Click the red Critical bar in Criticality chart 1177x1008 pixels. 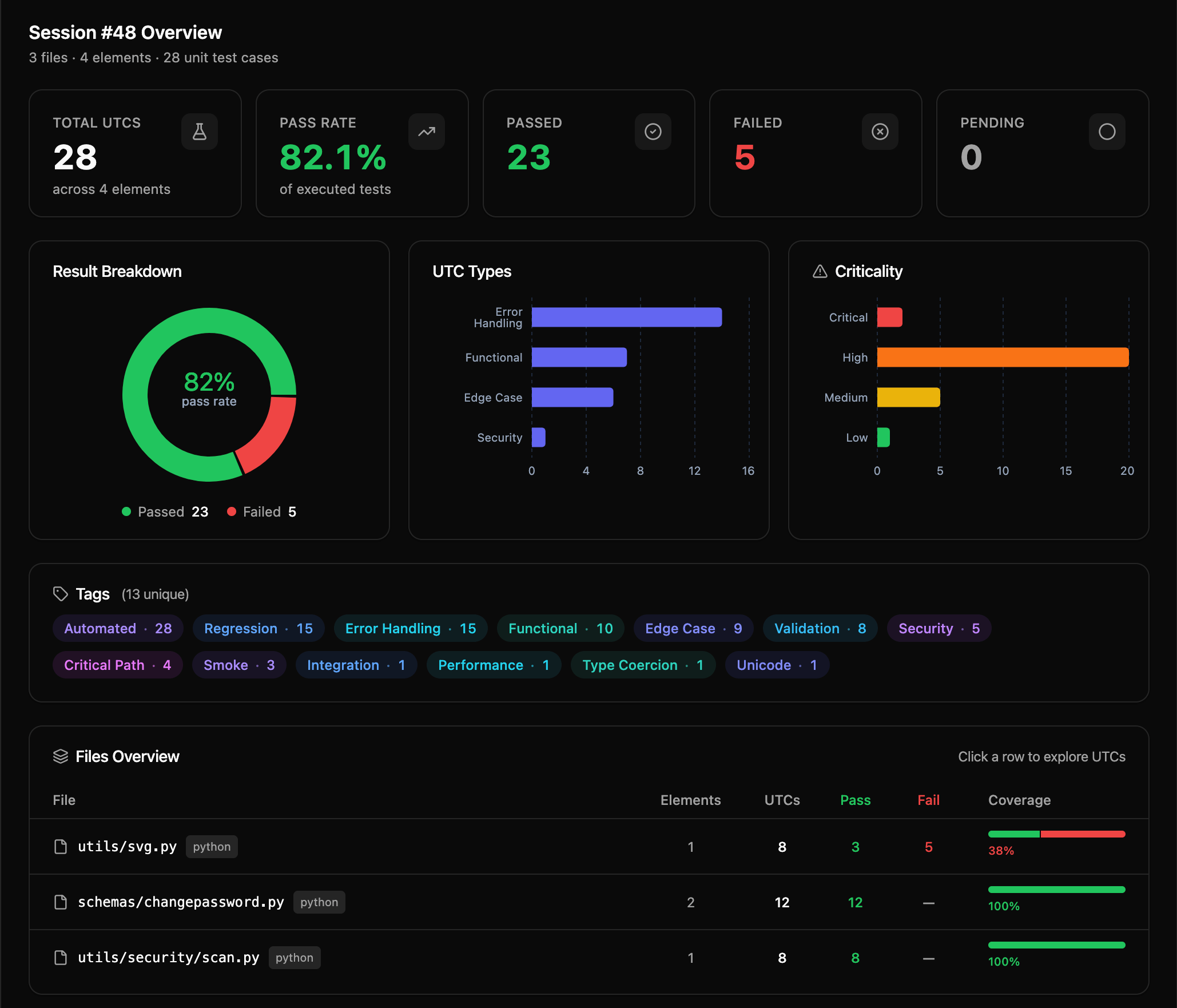click(x=889, y=317)
